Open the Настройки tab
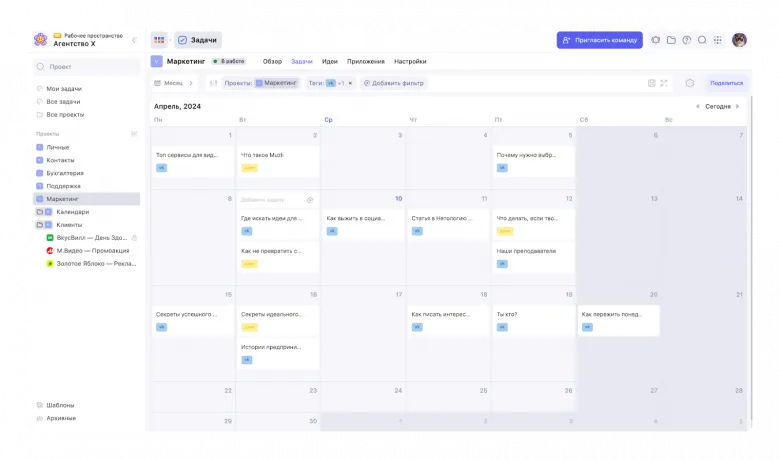The width and height of the screenshot is (780, 459). [410, 61]
